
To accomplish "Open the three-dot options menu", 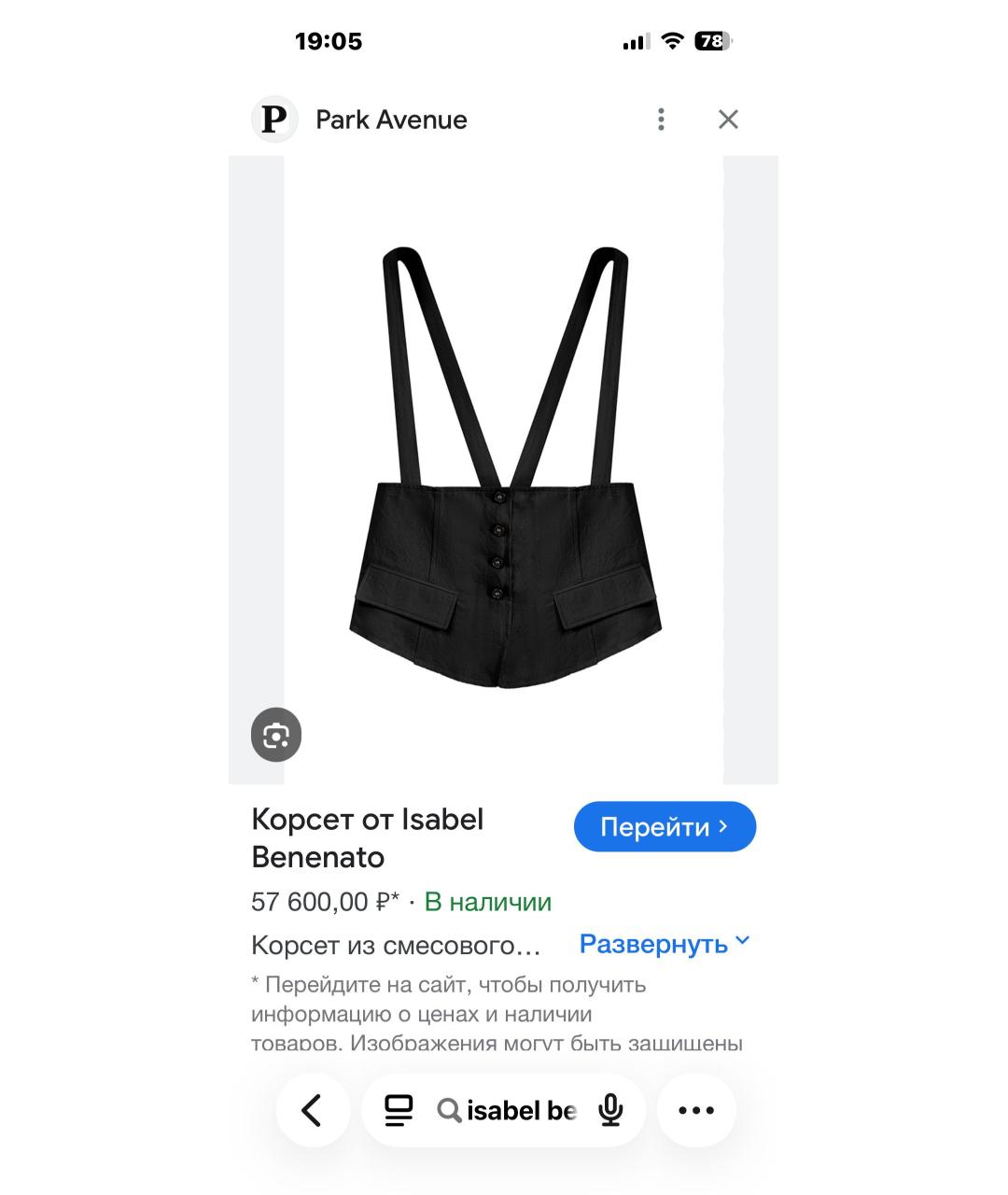I will pyautogui.click(x=661, y=119).
